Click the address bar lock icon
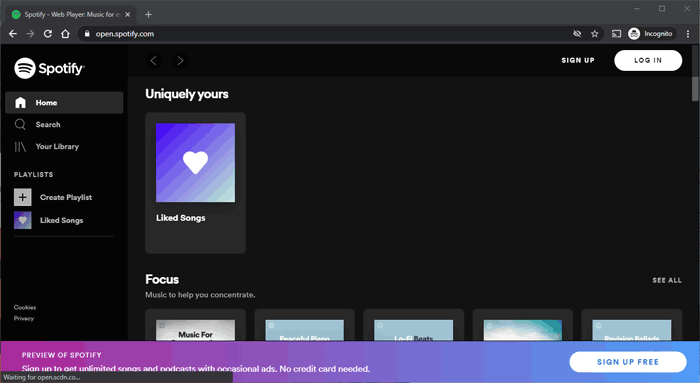Image resolution: width=700 pixels, height=383 pixels. click(x=87, y=34)
